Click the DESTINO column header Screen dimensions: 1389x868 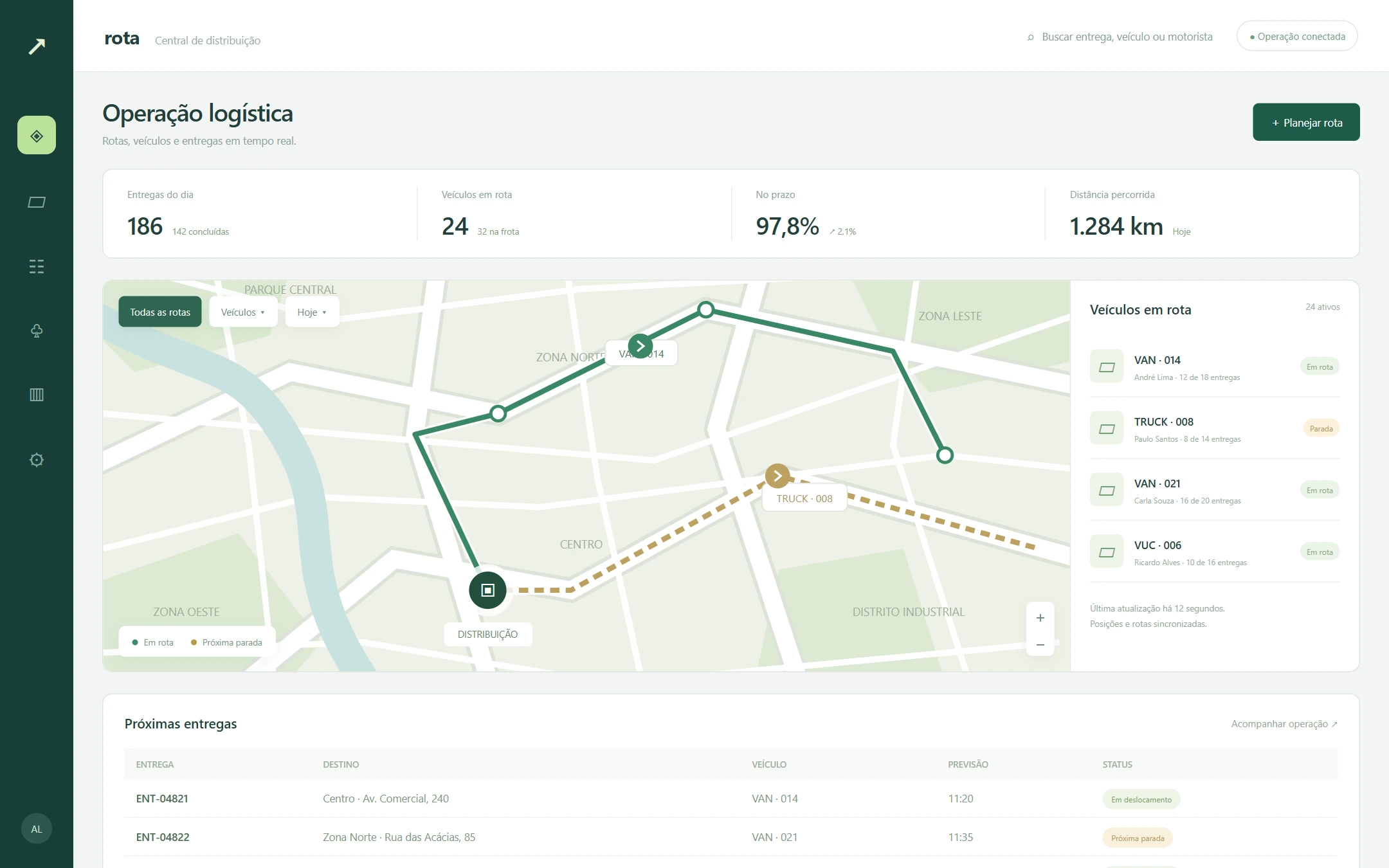341,764
